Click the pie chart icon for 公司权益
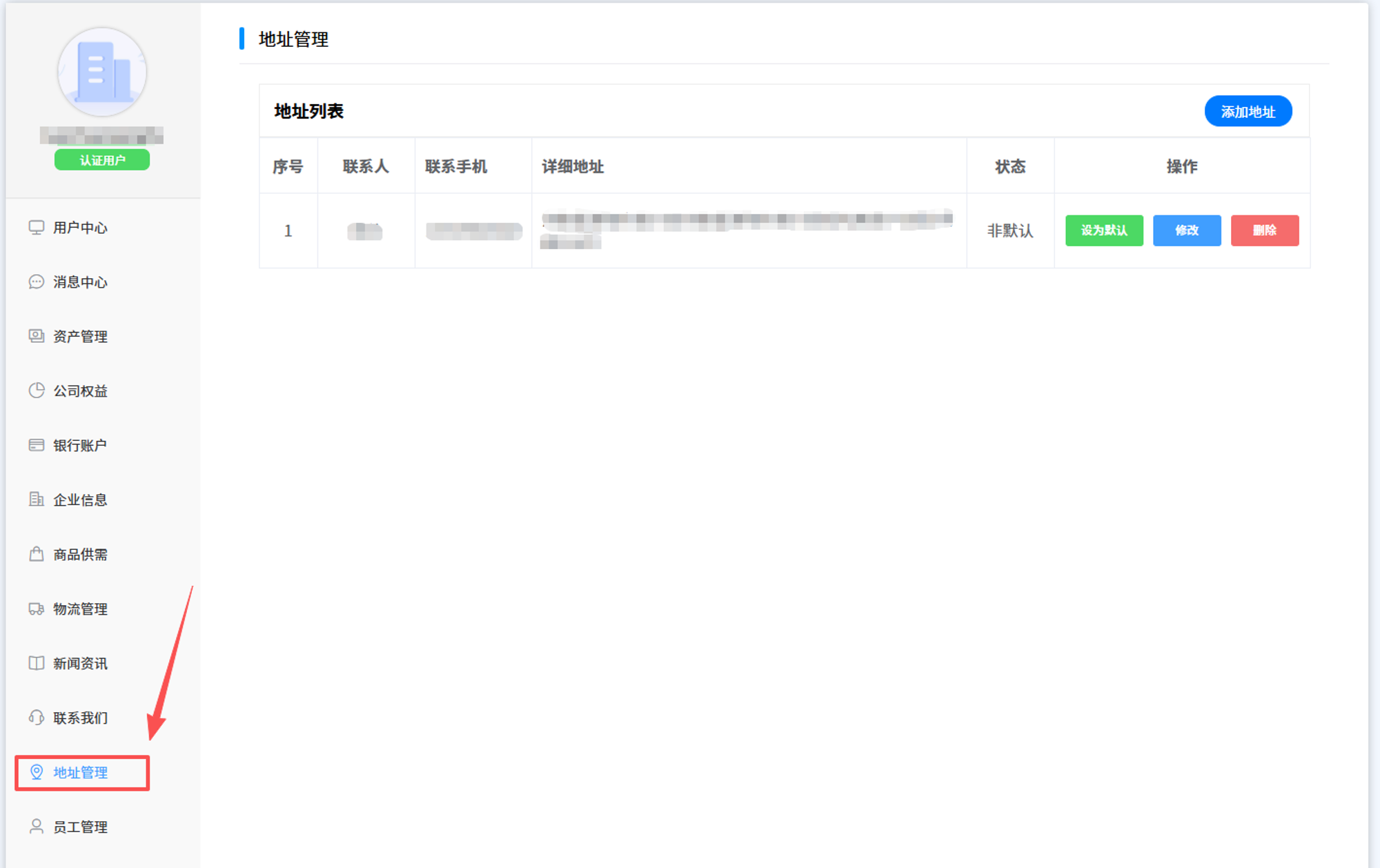 (x=37, y=391)
